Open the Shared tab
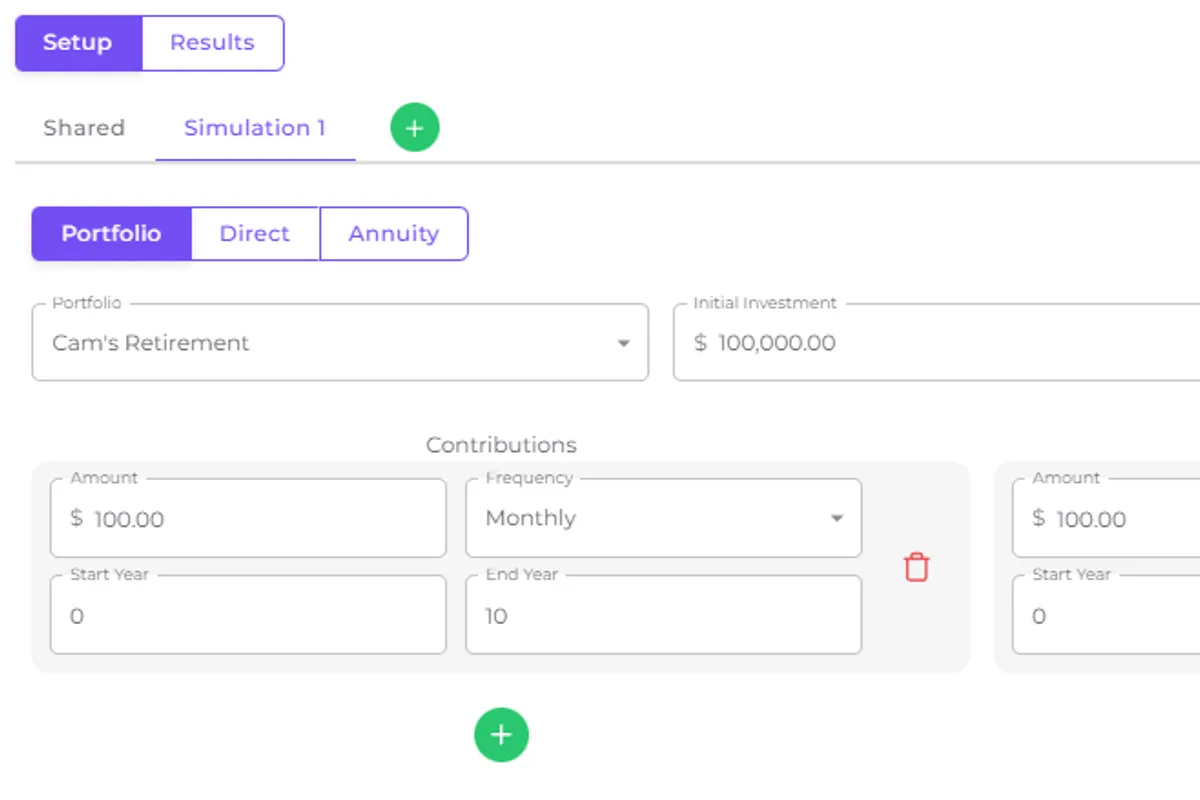 [84, 128]
